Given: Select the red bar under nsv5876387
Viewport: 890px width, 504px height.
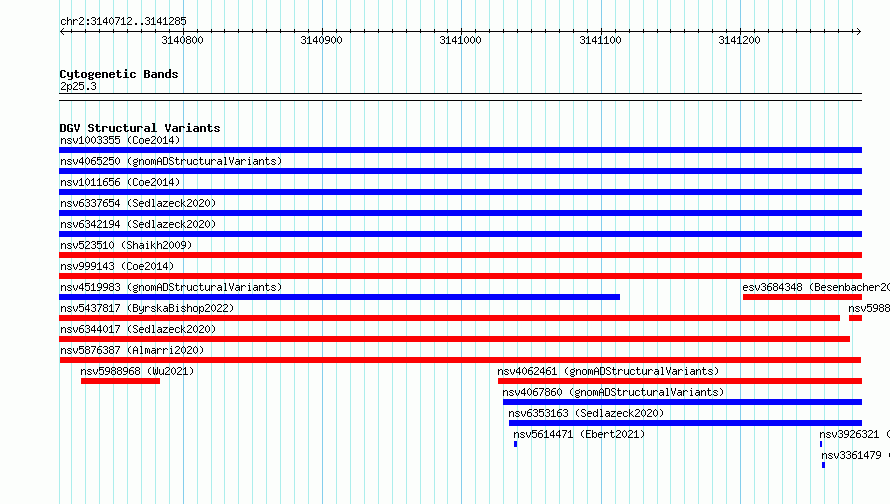Looking at the screenshot, I should pyautogui.click(x=460, y=360).
